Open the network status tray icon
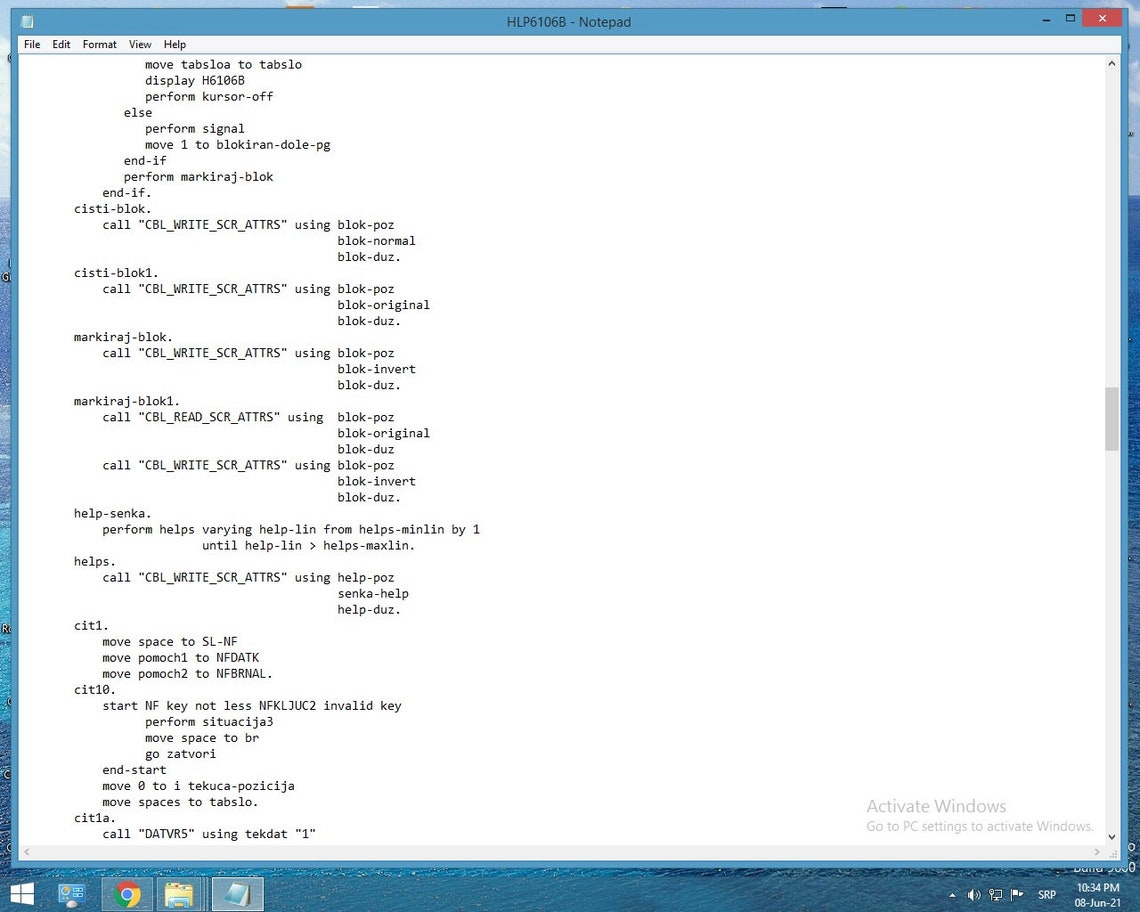Viewport: 1140px width, 912px height. [x=996, y=895]
